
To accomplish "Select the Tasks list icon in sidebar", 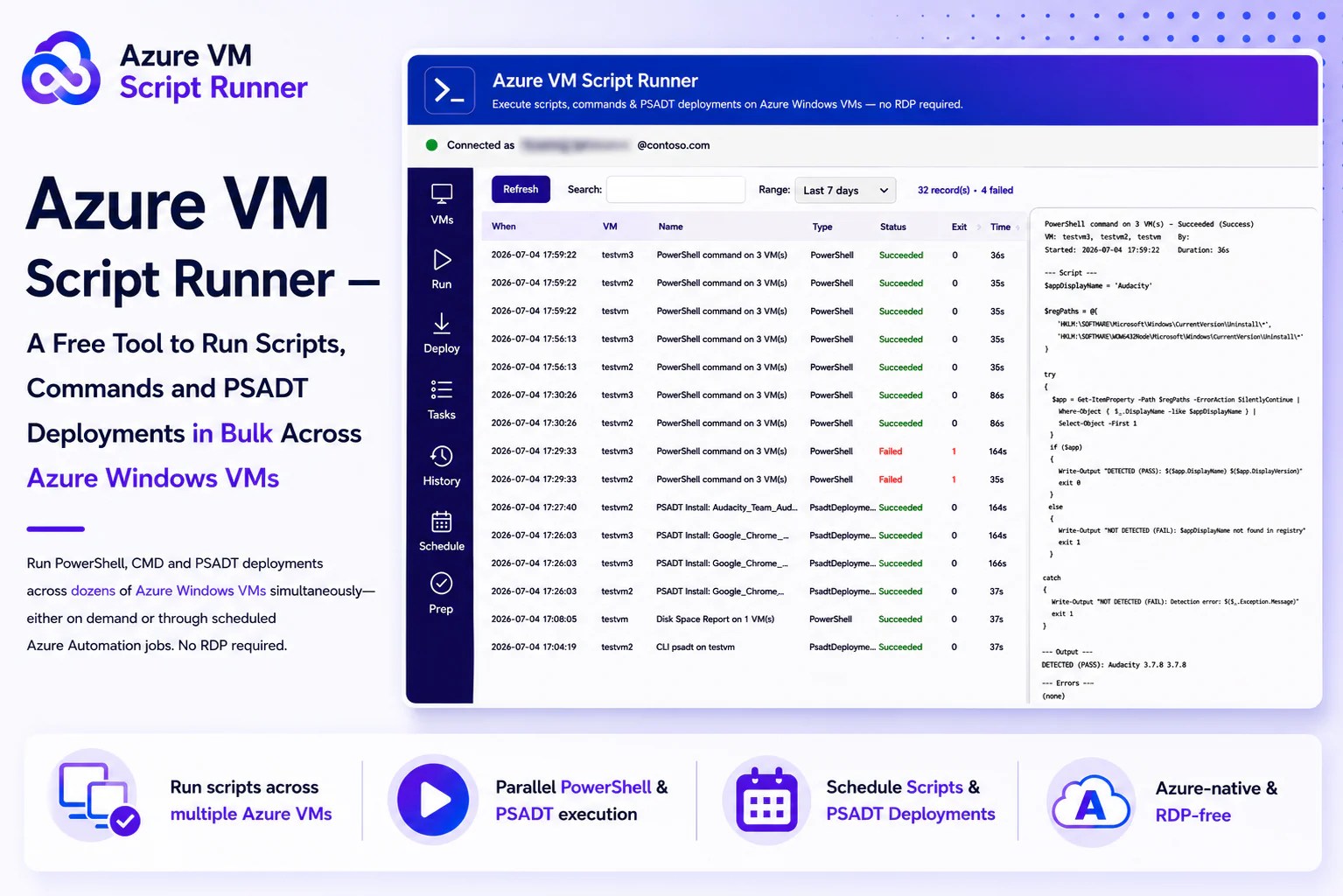I will [442, 389].
